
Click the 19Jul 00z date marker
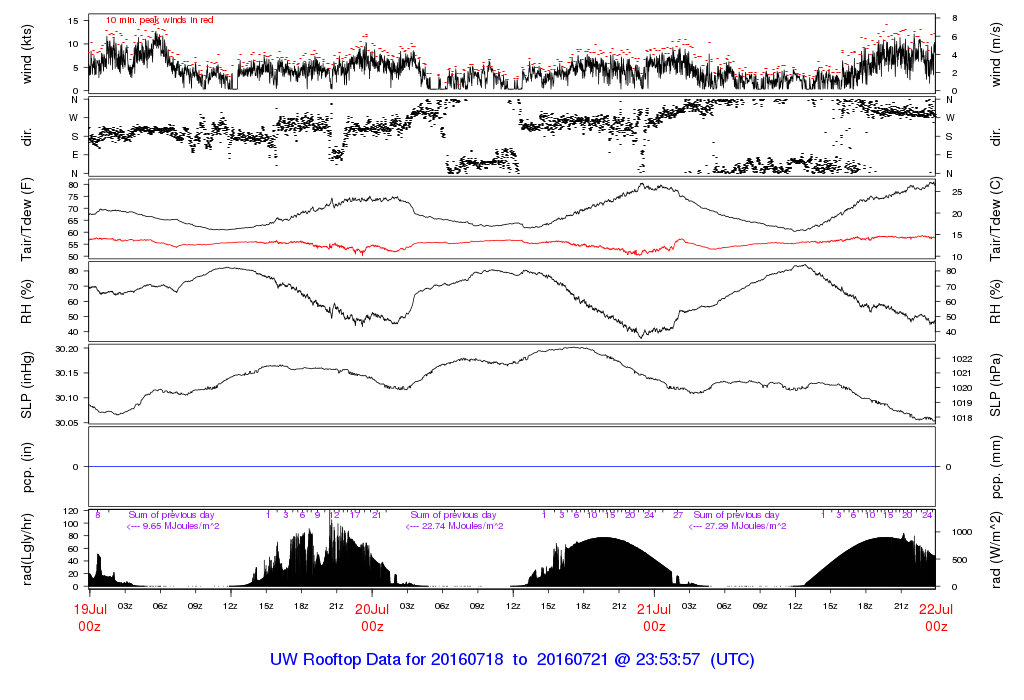90,616
